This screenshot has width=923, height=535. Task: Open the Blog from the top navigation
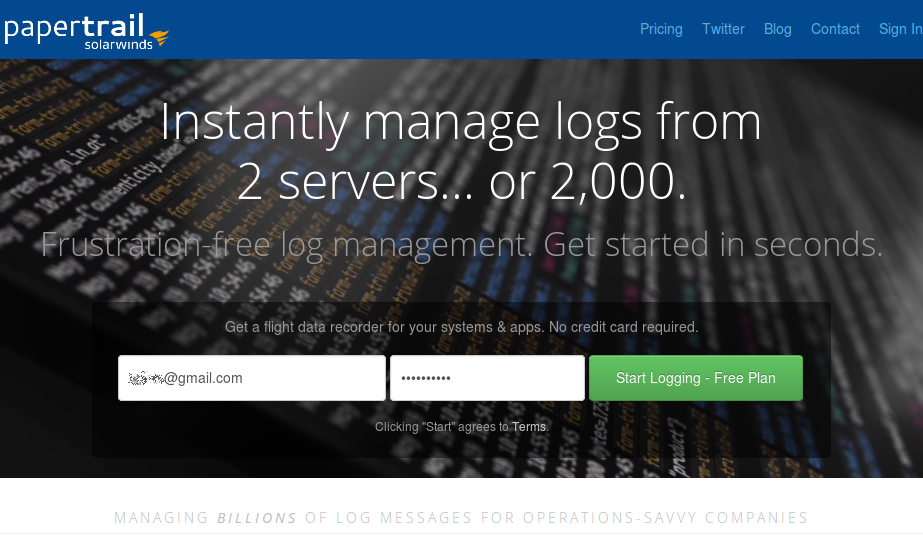pyautogui.click(x=777, y=29)
